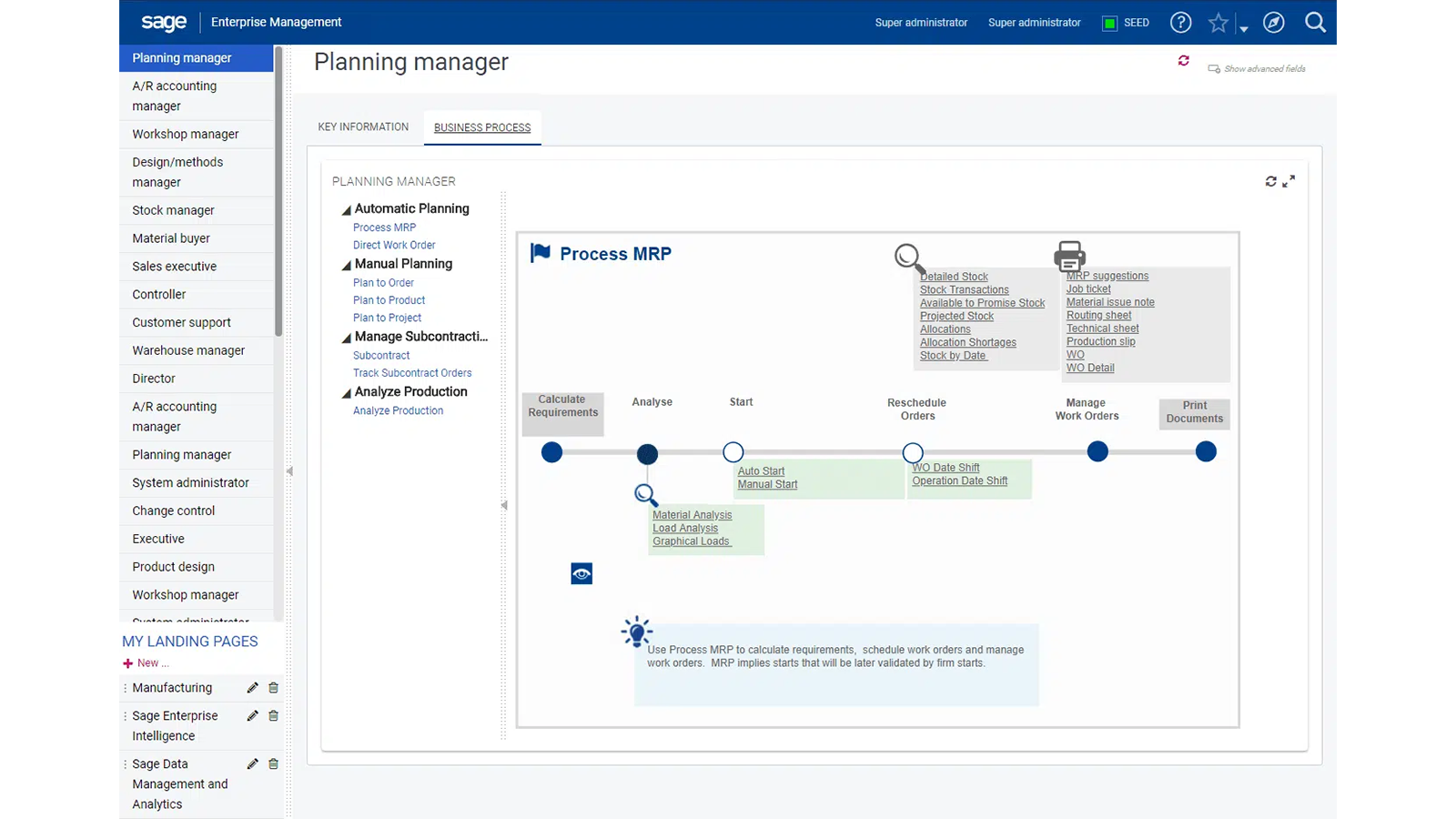Click the search magnifier in header
This screenshot has height=819, width=1456.
pyautogui.click(x=1315, y=23)
